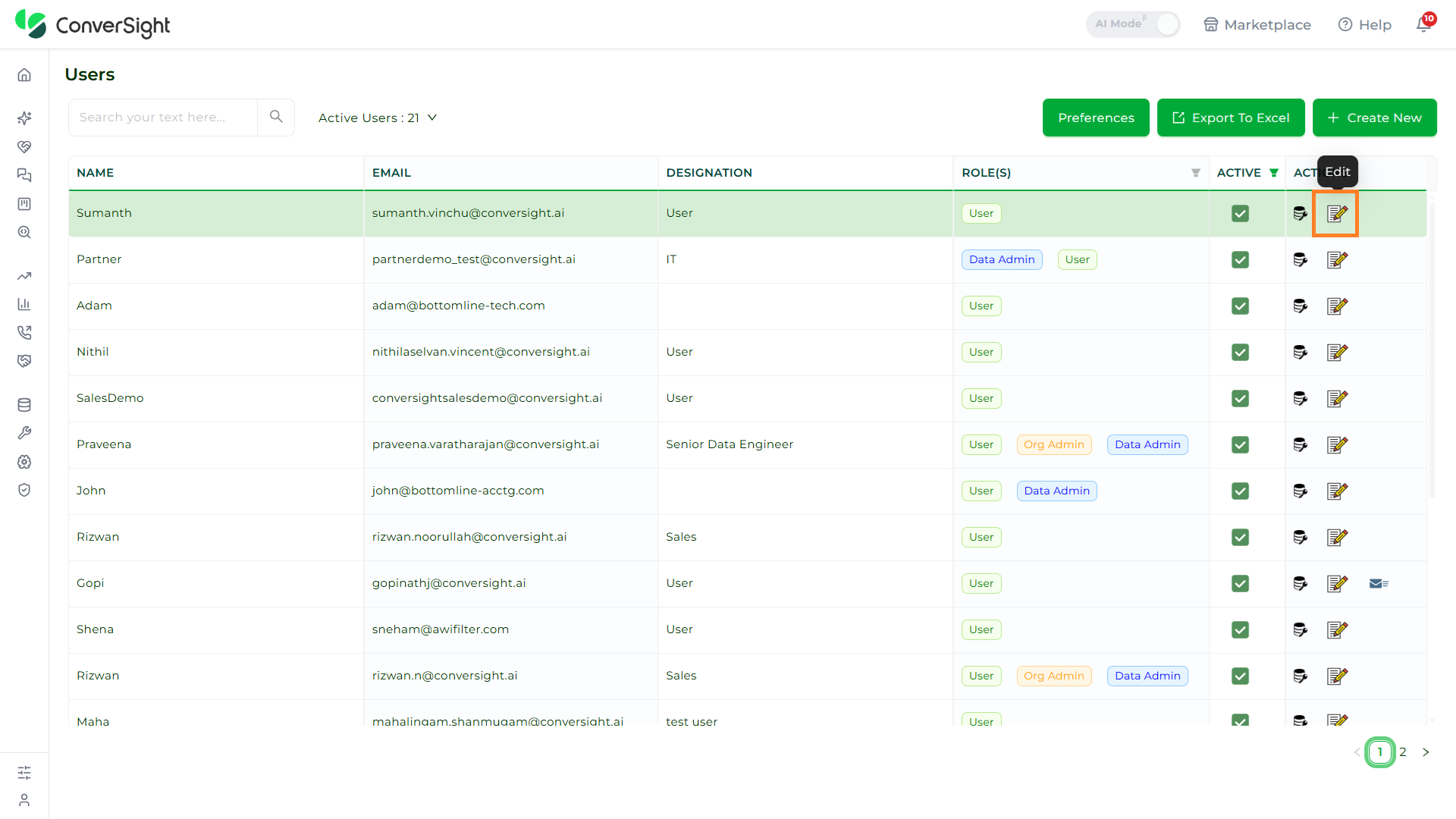Edit the Praveena user row
The width and height of the screenshot is (1456, 819).
pyautogui.click(x=1337, y=445)
